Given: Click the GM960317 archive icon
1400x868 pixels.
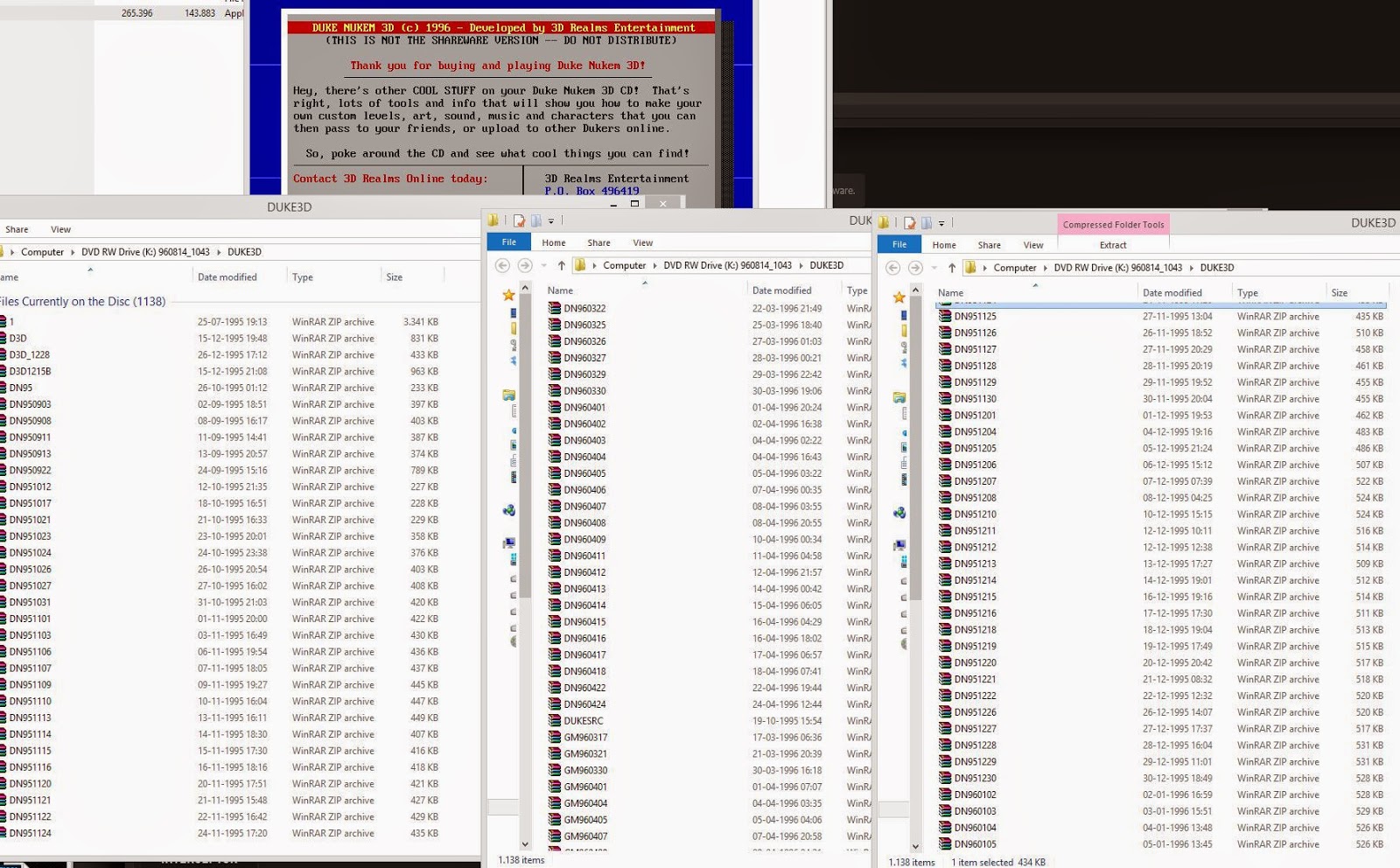Looking at the screenshot, I should 554,738.
